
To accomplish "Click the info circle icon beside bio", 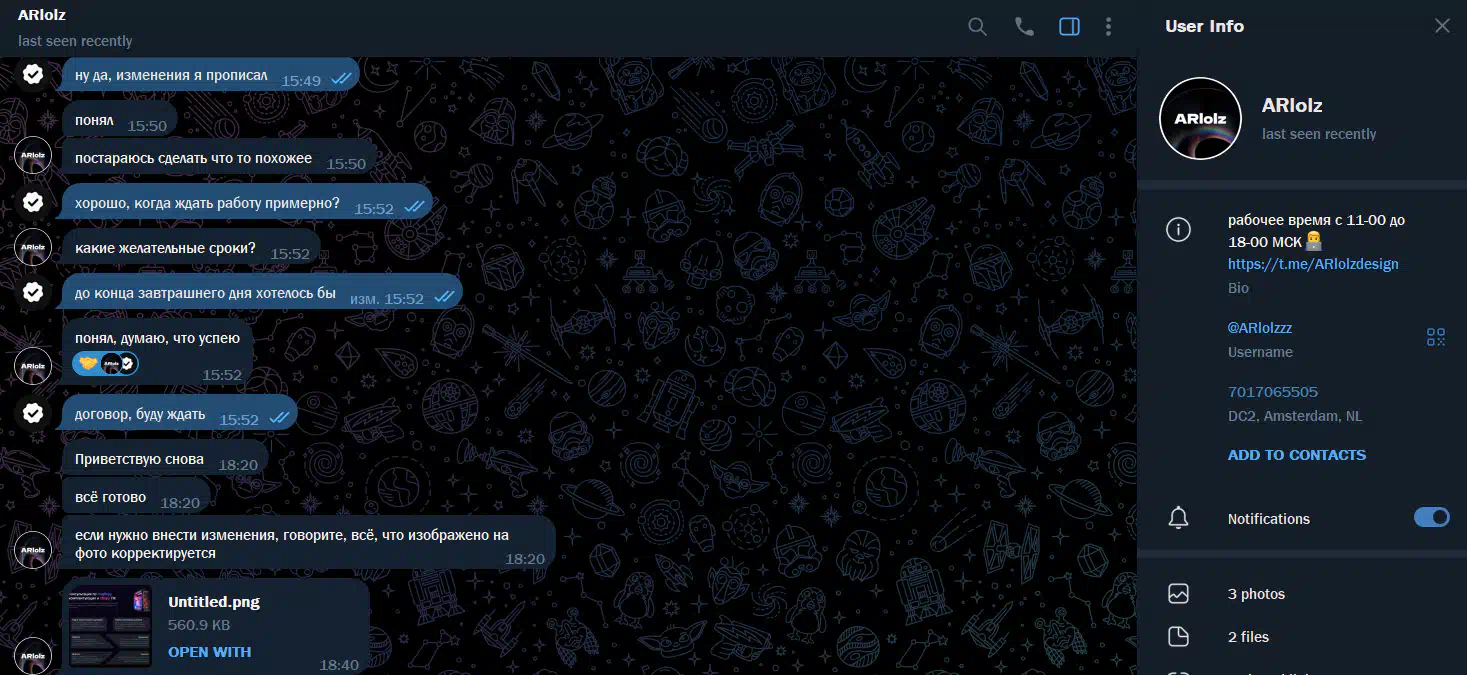I will [1179, 230].
